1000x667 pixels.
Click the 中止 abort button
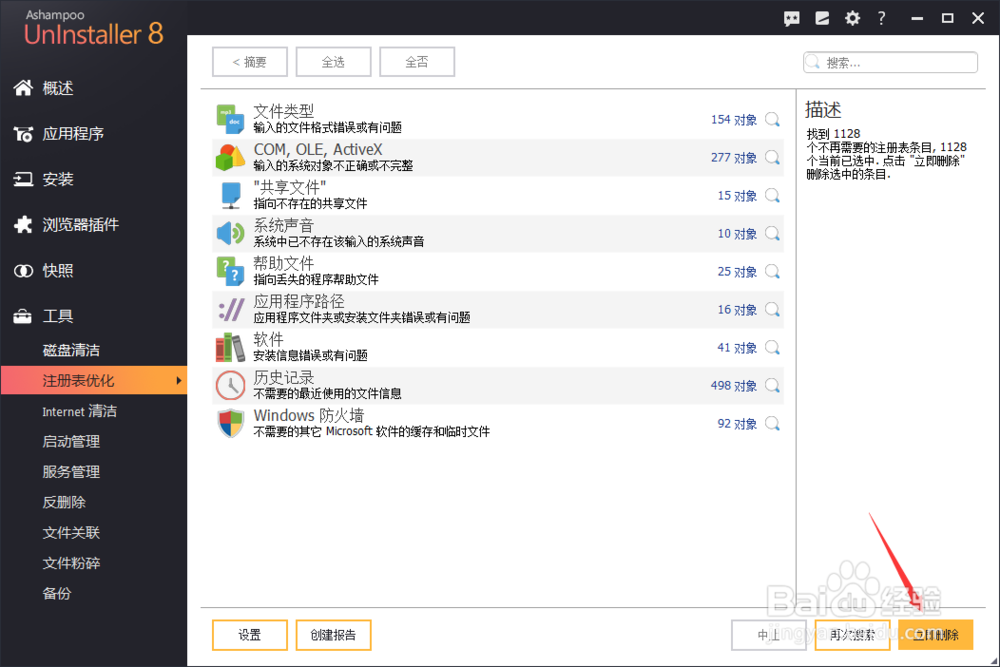point(769,635)
